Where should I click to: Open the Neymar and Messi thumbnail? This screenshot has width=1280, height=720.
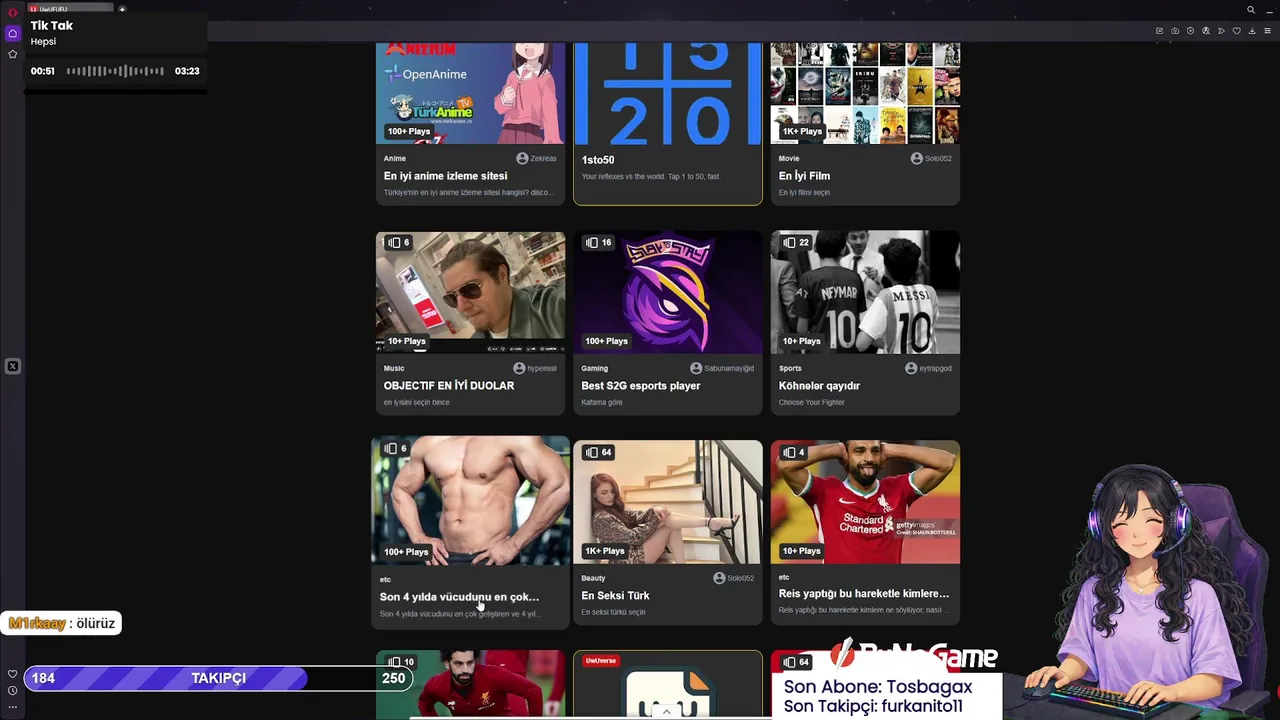[865, 292]
